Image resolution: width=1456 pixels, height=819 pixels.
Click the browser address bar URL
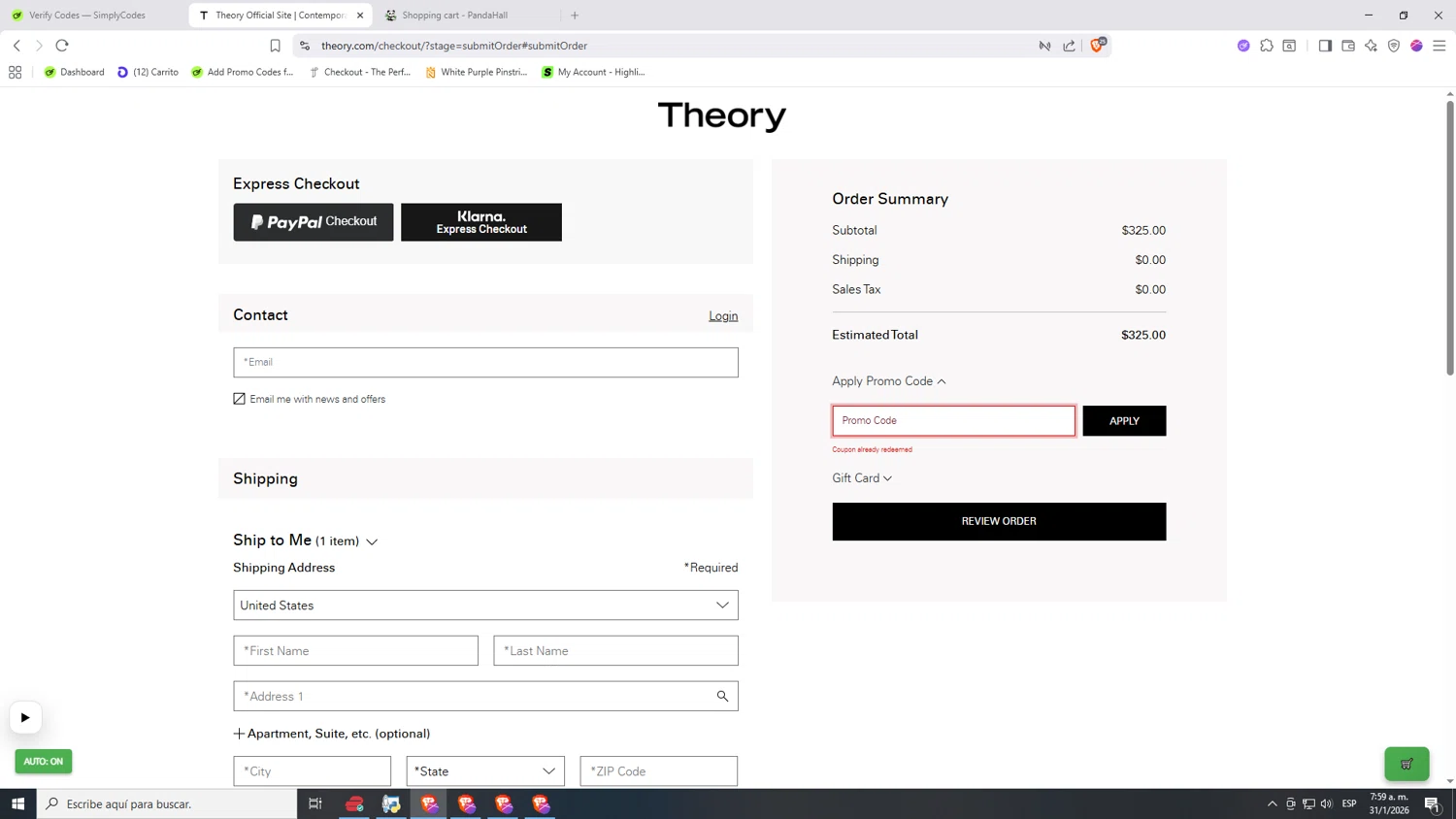[454, 46]
